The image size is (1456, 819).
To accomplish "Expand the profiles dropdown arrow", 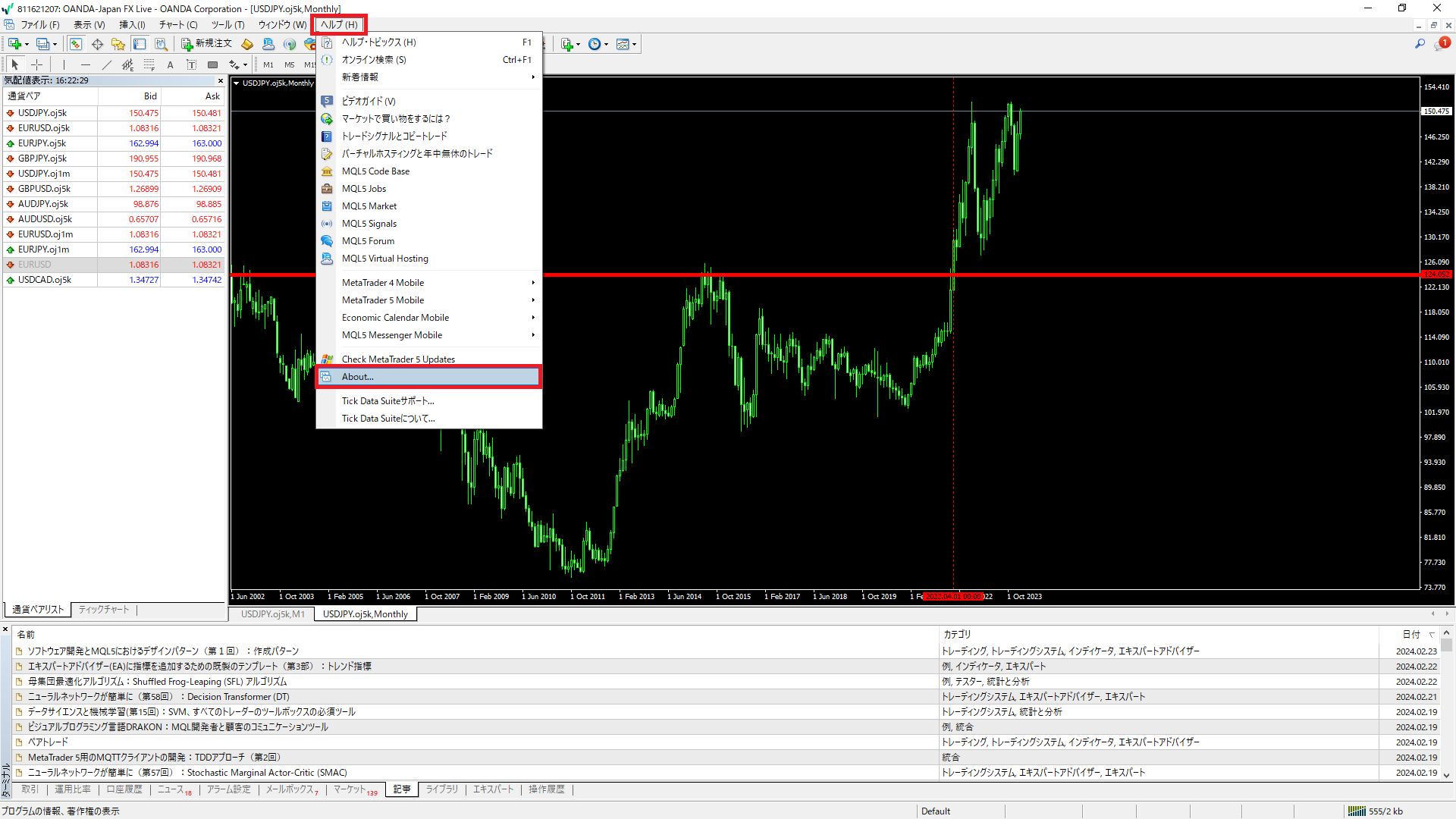I will [55, 44].
